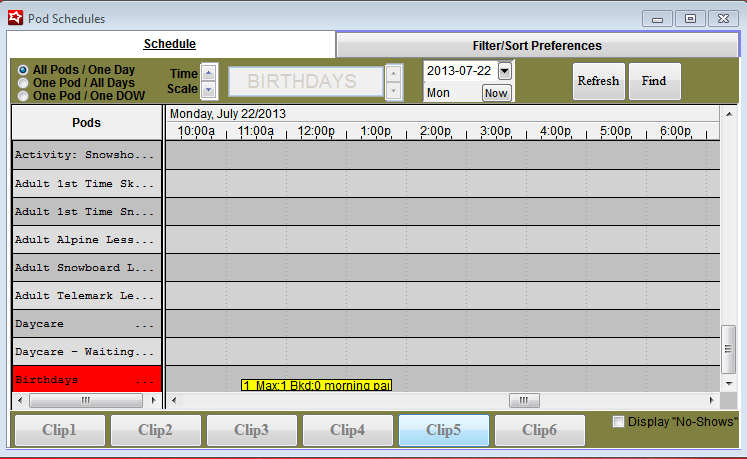
Task: Click the Pod Schedules app star icon
Action: coord(15,18)
